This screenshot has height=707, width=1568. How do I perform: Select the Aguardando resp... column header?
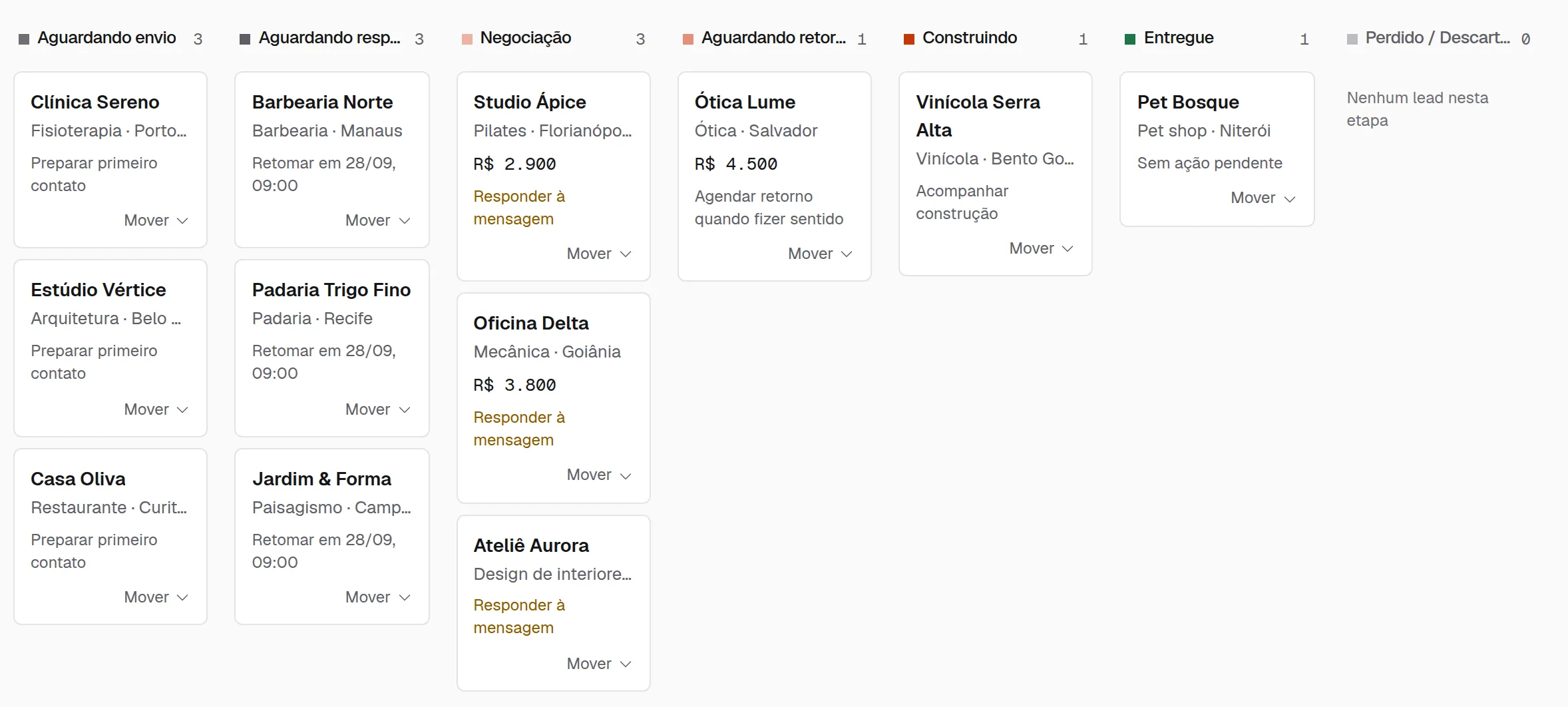329,38
